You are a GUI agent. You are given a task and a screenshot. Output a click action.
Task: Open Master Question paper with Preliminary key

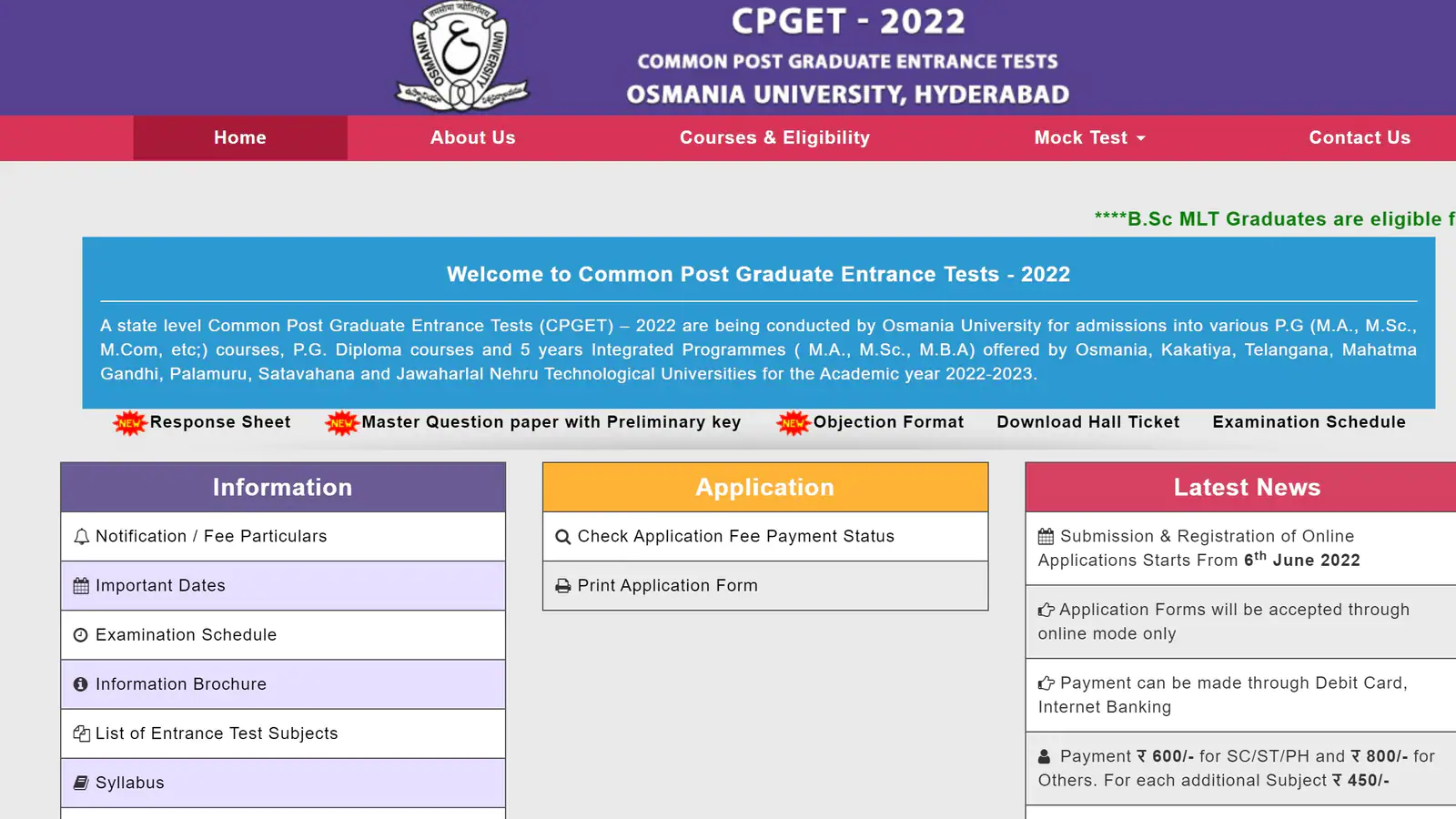tap(551, 422)
